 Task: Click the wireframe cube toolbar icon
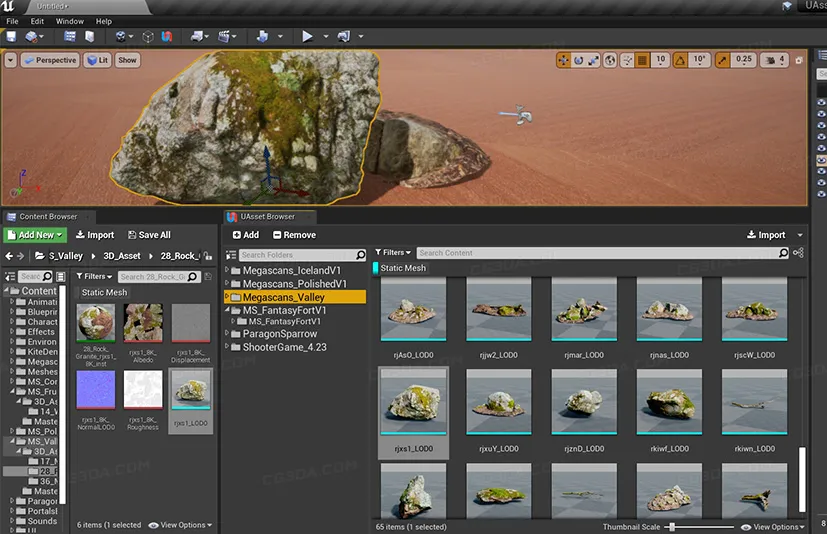[148, 36]
